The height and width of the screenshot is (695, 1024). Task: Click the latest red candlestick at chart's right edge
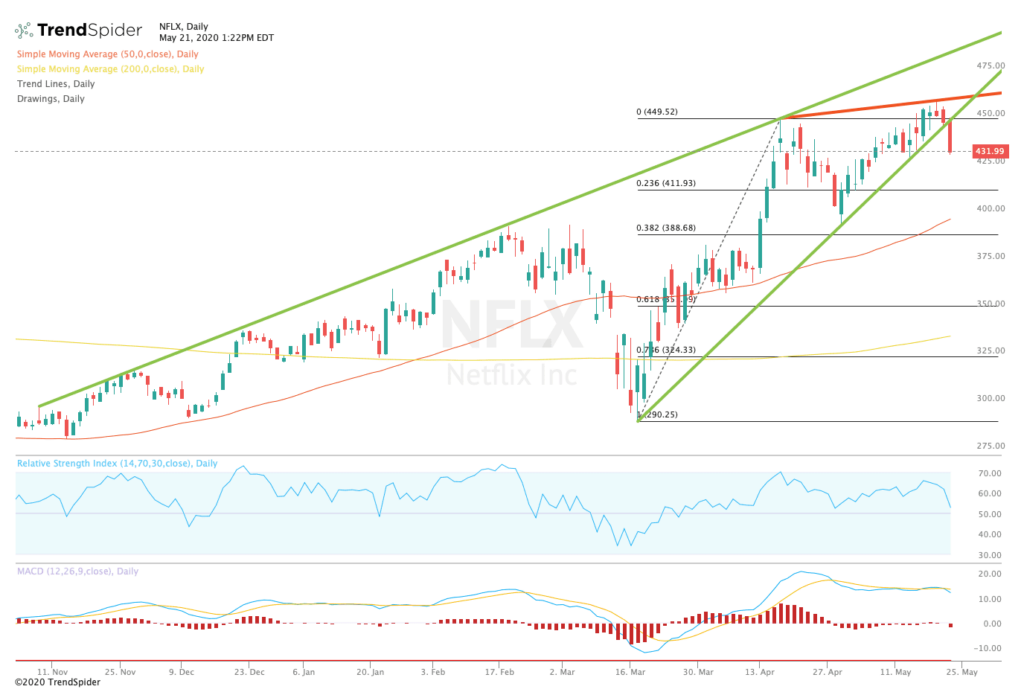coord(950,137)
